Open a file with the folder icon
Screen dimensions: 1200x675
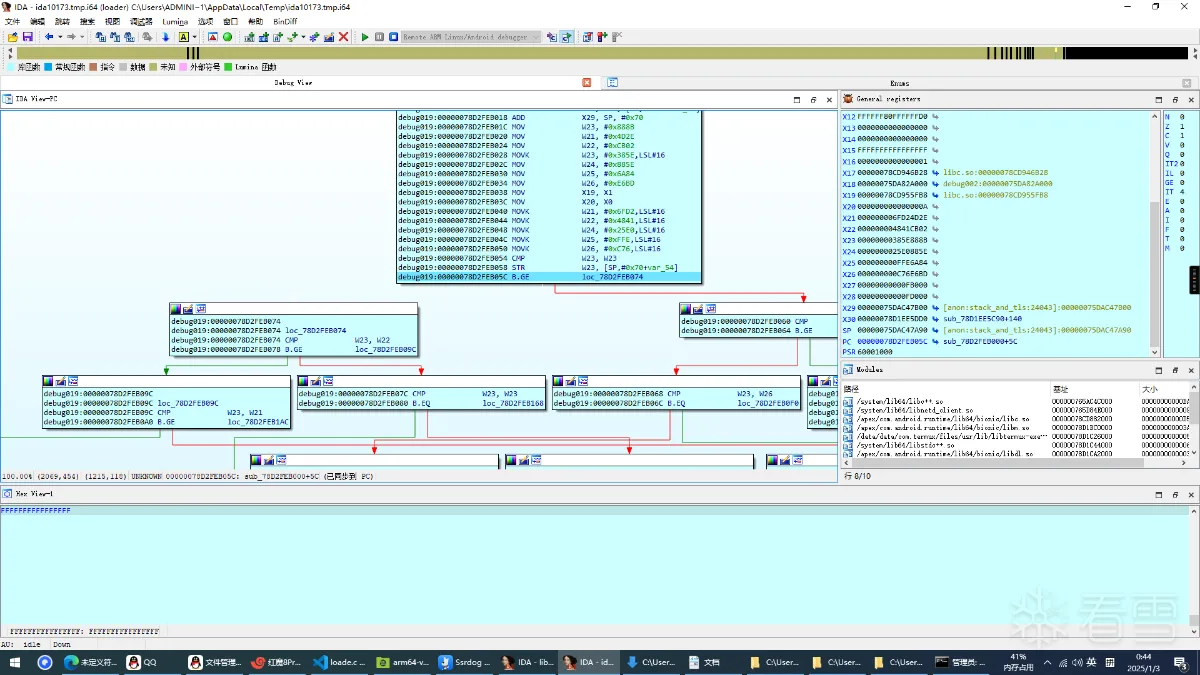(12, 36)
